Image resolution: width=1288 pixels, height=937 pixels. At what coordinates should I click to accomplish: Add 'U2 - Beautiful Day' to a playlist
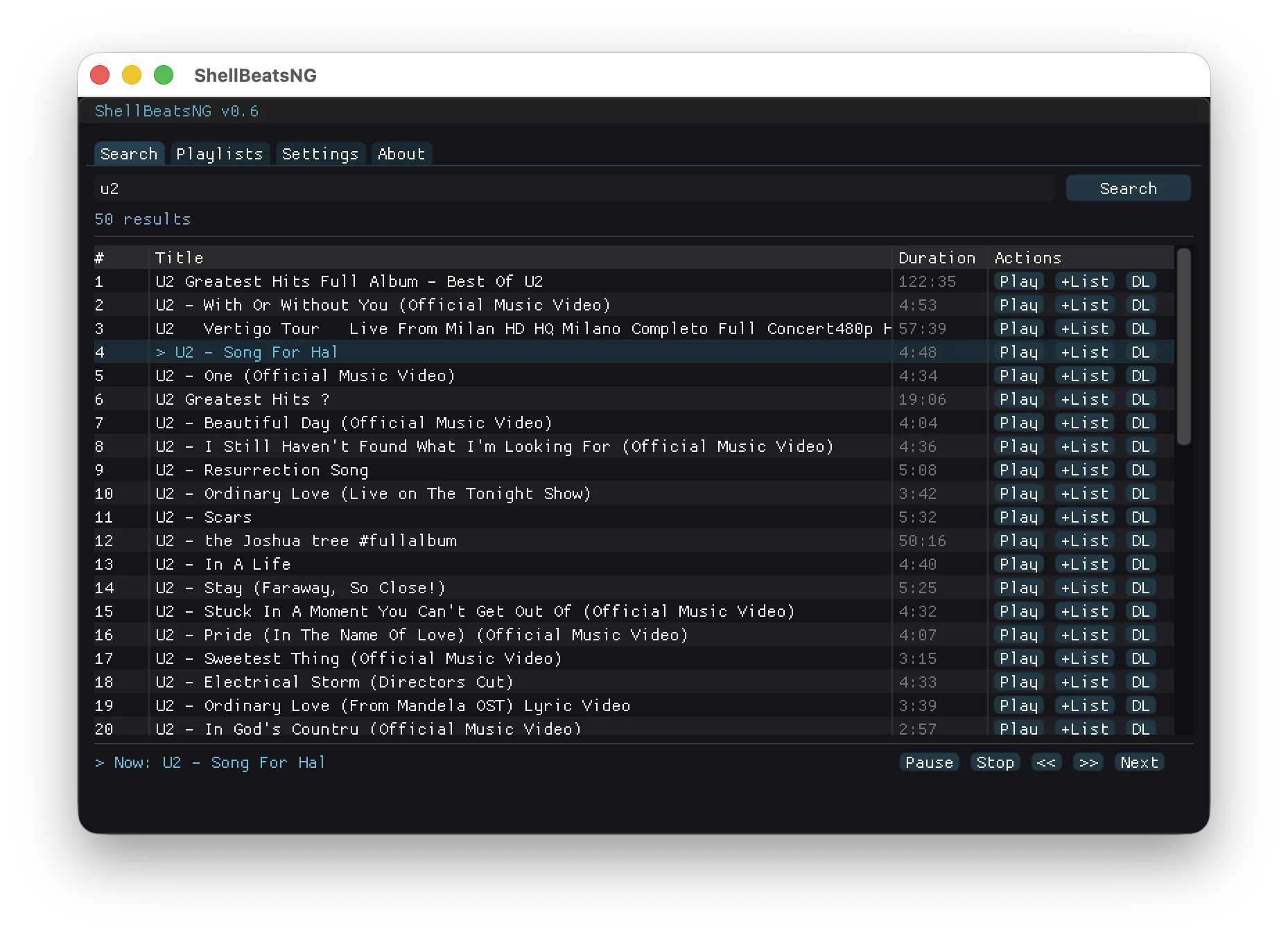[1084, 423]
